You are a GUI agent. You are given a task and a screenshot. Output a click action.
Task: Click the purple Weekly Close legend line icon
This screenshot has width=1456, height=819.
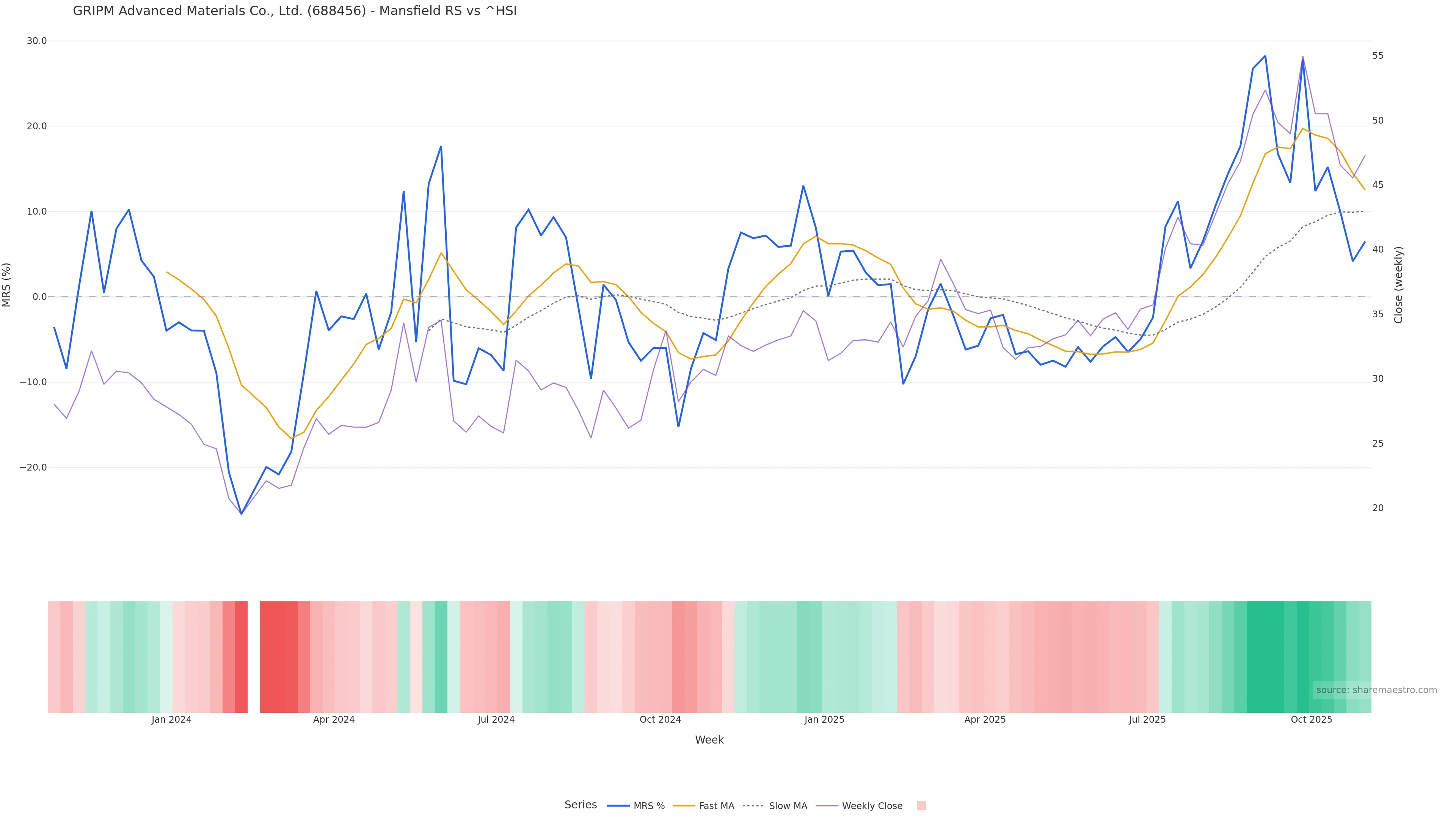click(x=827, y=806)
